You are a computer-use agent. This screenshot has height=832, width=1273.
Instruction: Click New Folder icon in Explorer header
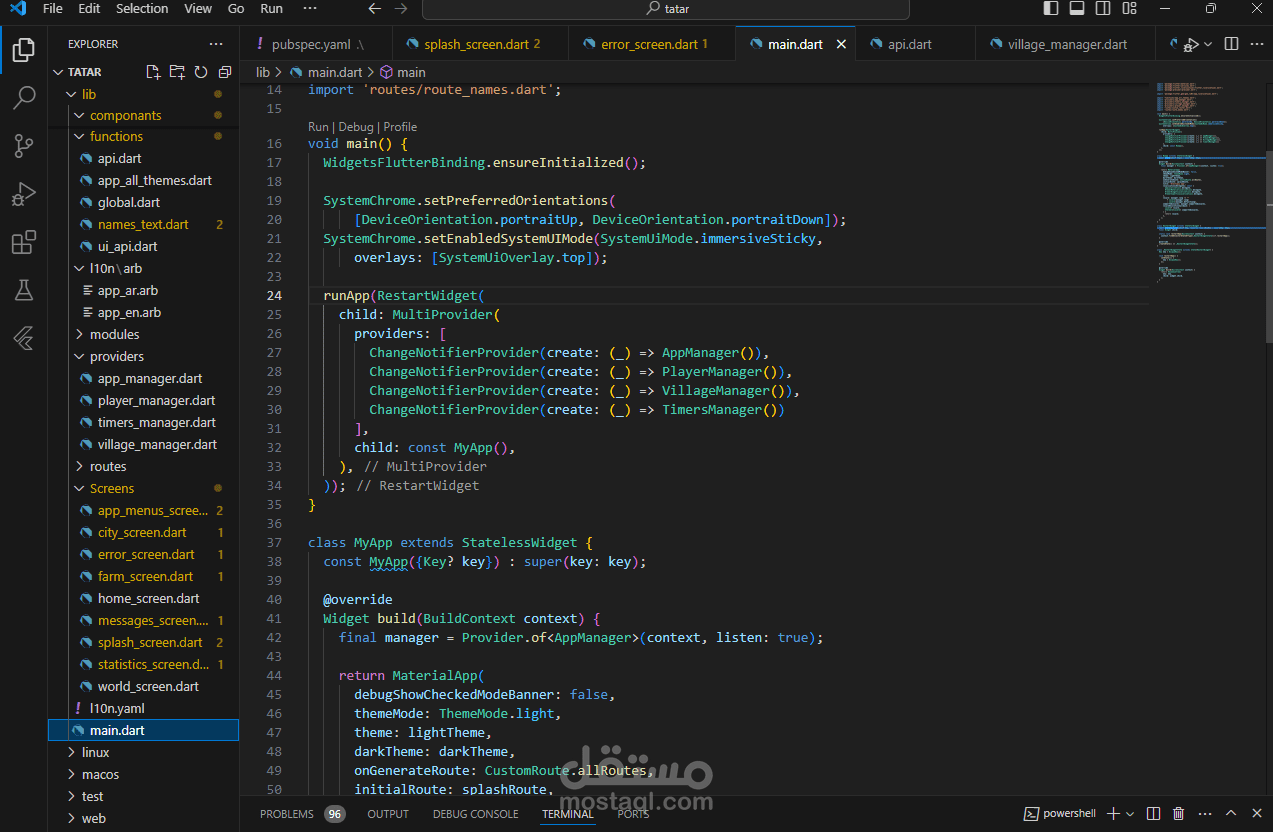point(177,72)
